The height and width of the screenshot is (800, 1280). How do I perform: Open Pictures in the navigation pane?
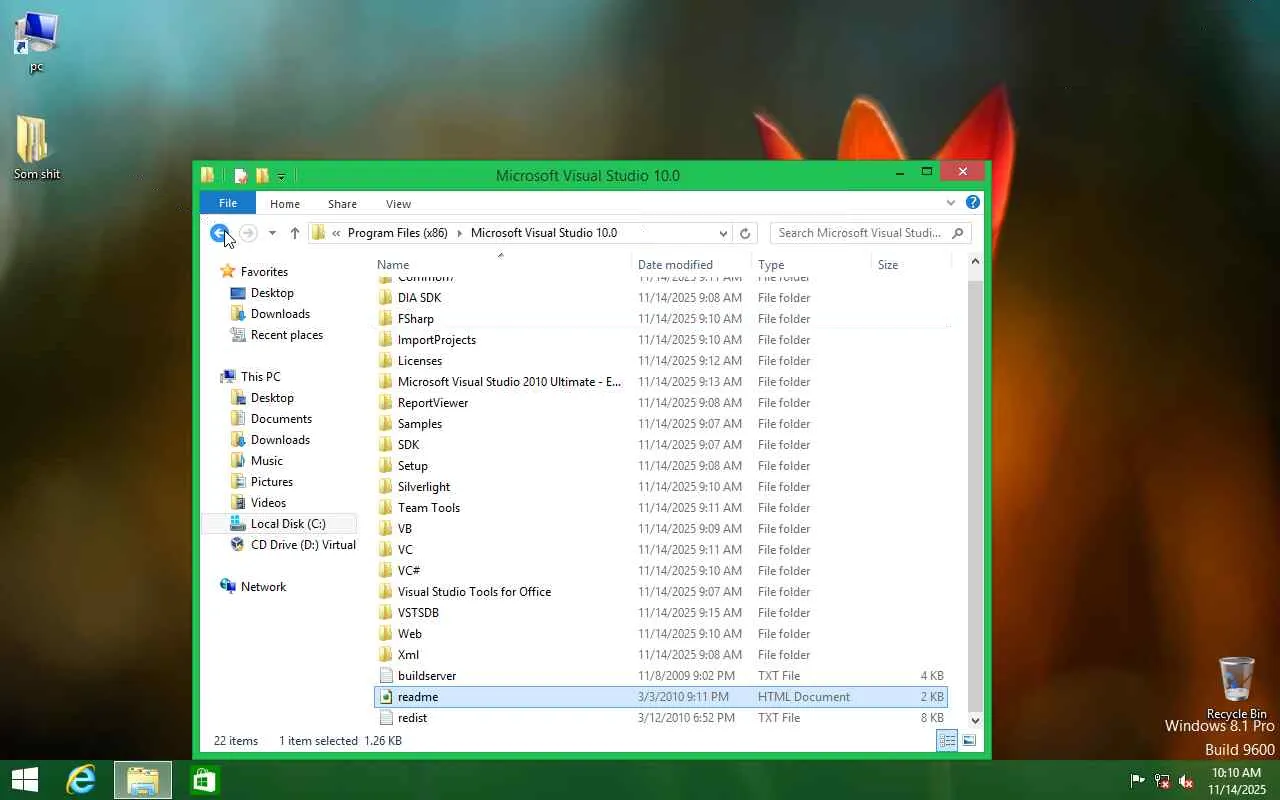coord(271,482)
